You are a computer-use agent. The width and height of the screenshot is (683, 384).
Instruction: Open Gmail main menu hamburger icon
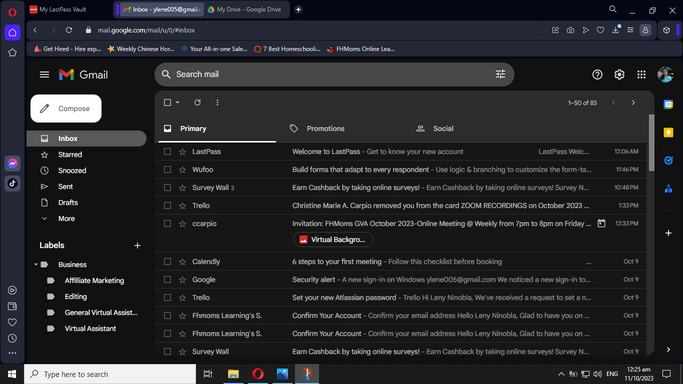(x=44, y=75)
